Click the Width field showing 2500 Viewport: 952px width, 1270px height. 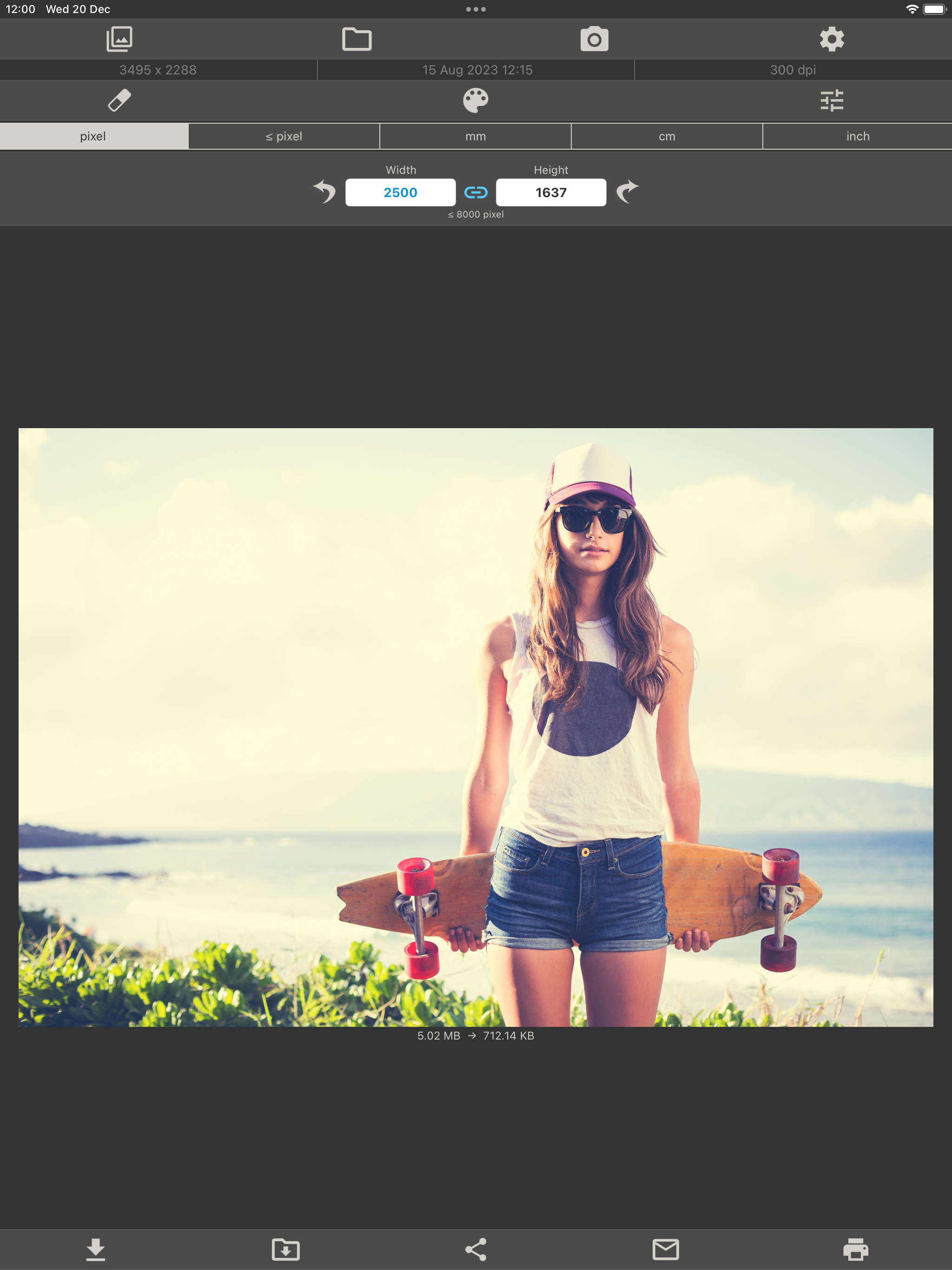point(400,192)
